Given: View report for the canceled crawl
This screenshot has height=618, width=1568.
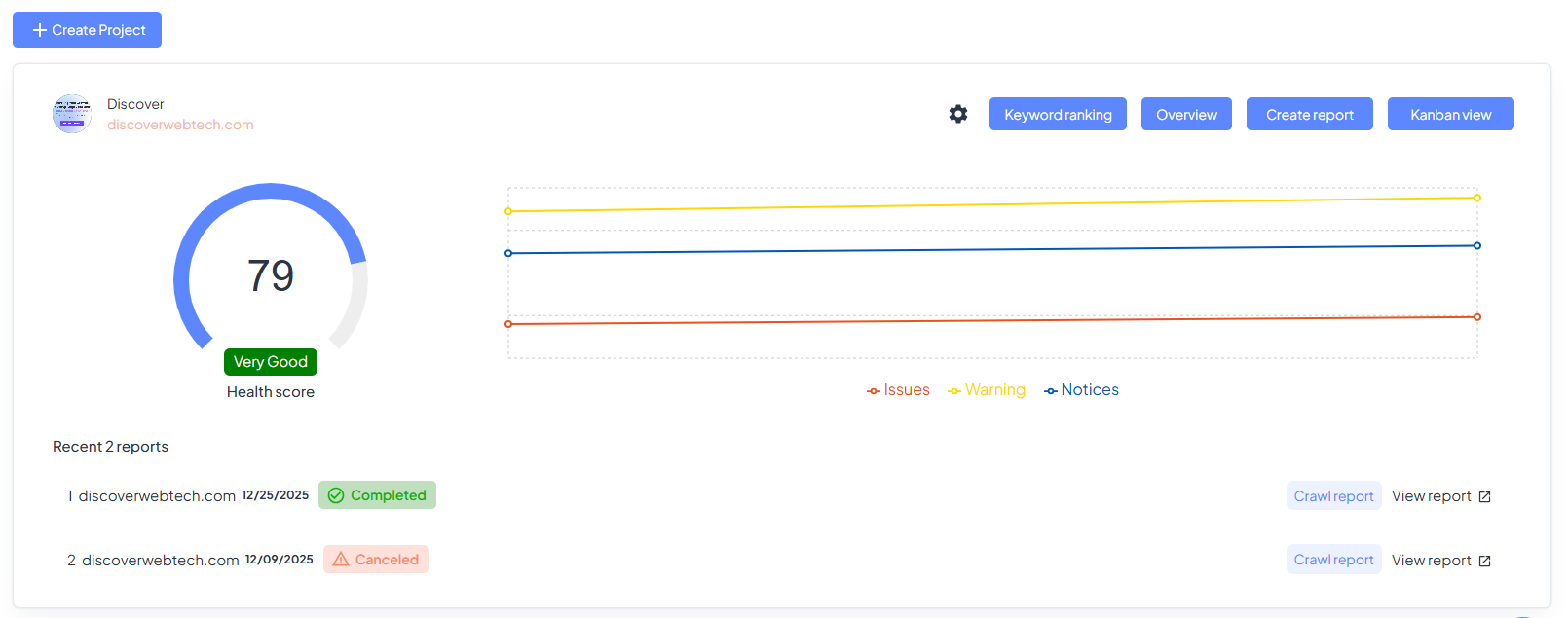Looking at the screenshot, I should click(x=1431, y=561).
